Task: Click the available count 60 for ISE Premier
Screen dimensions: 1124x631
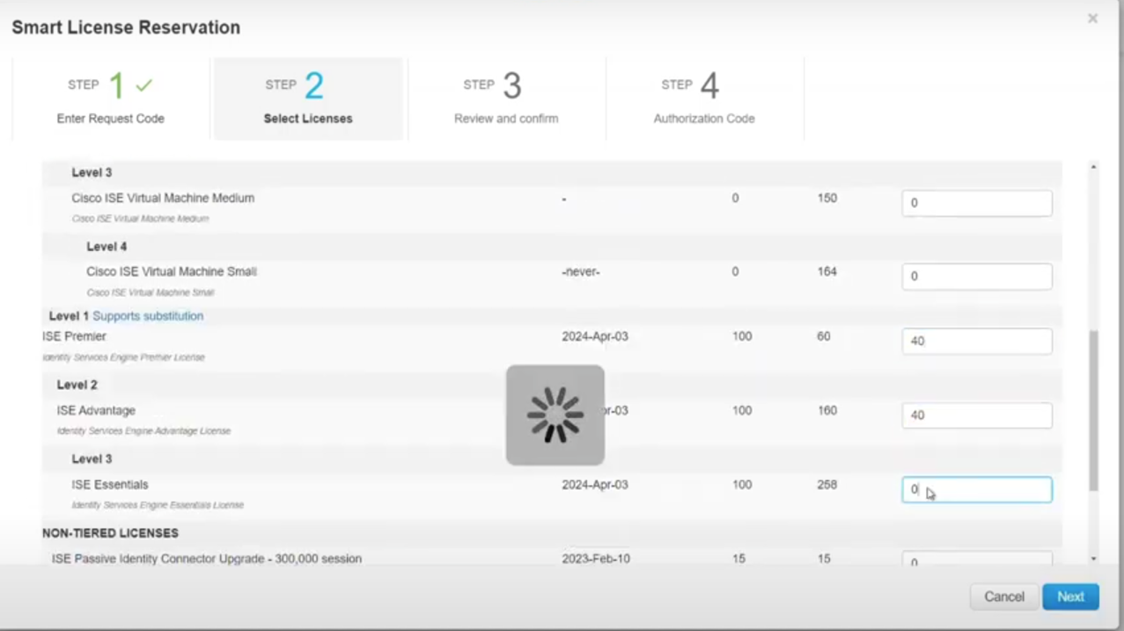Action: point(824,336)
